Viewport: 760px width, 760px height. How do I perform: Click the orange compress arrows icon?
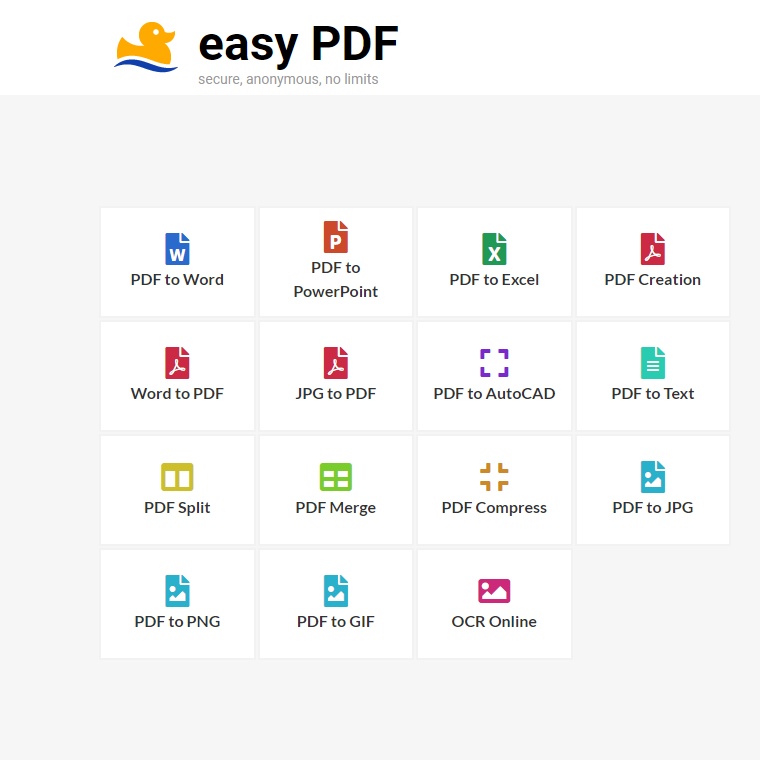494,477
